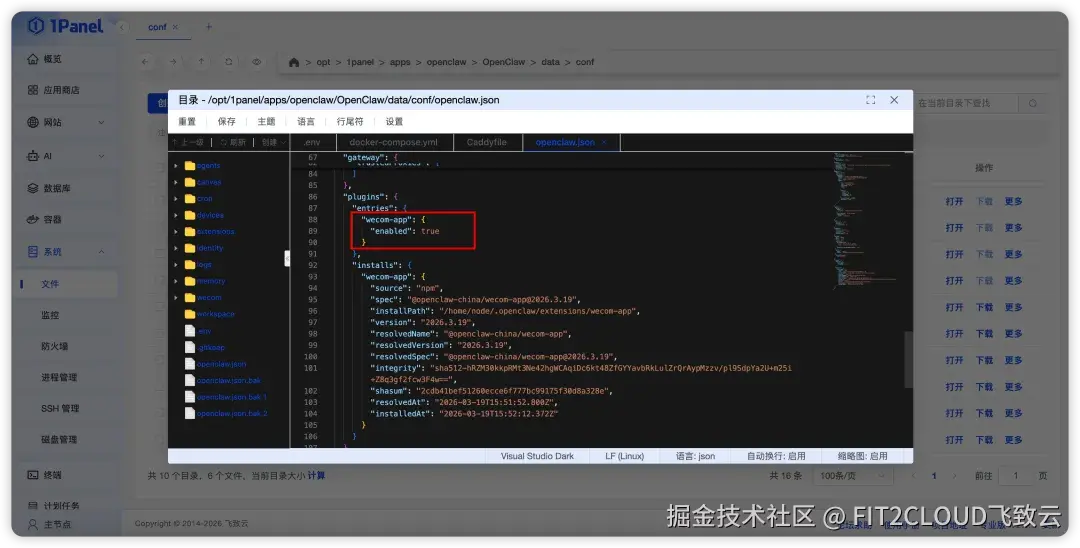
Task: Select the workspace folder in the tree
Action: point(215,315)
